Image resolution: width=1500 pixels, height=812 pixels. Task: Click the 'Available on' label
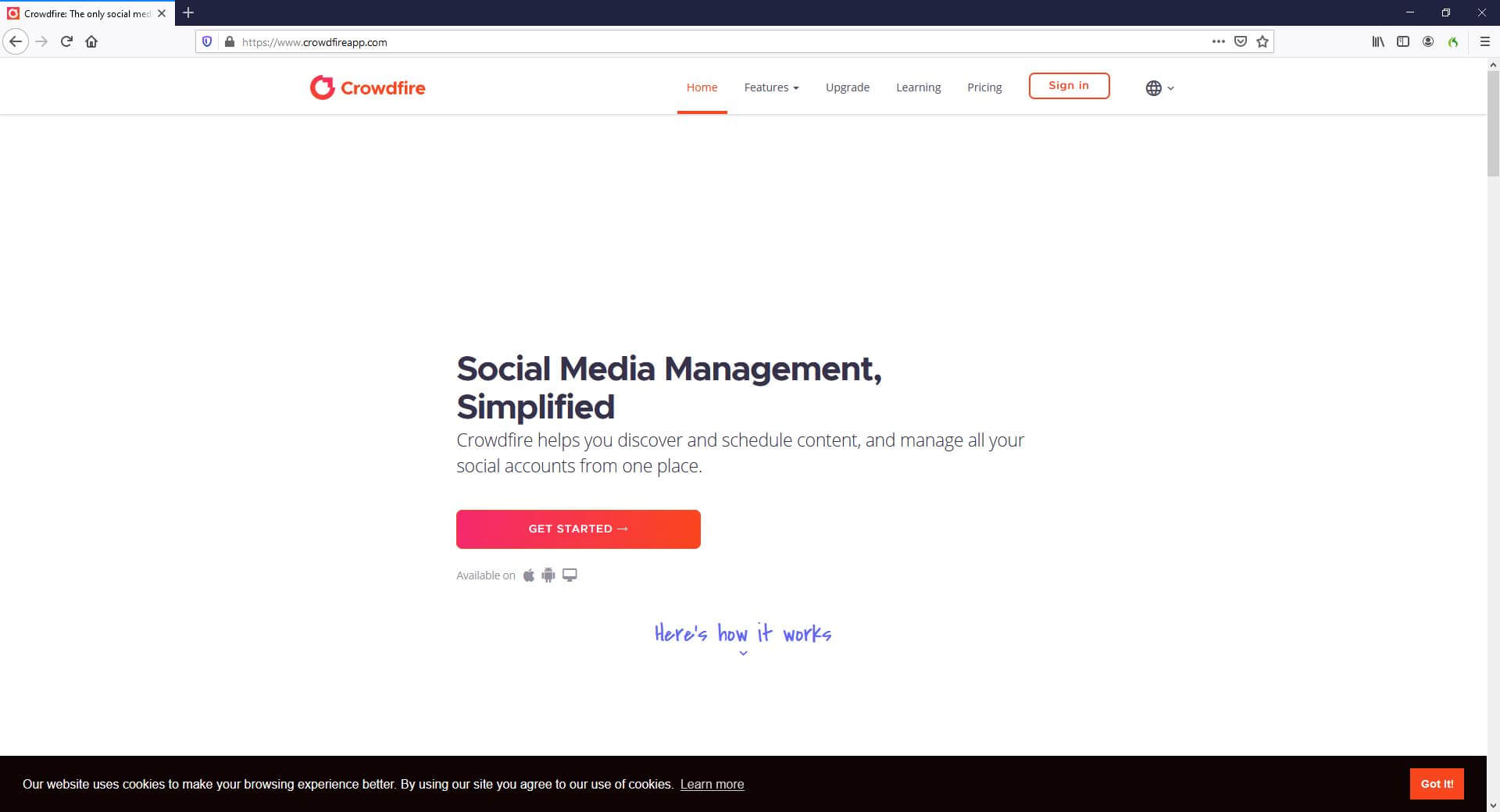[485, 575]
